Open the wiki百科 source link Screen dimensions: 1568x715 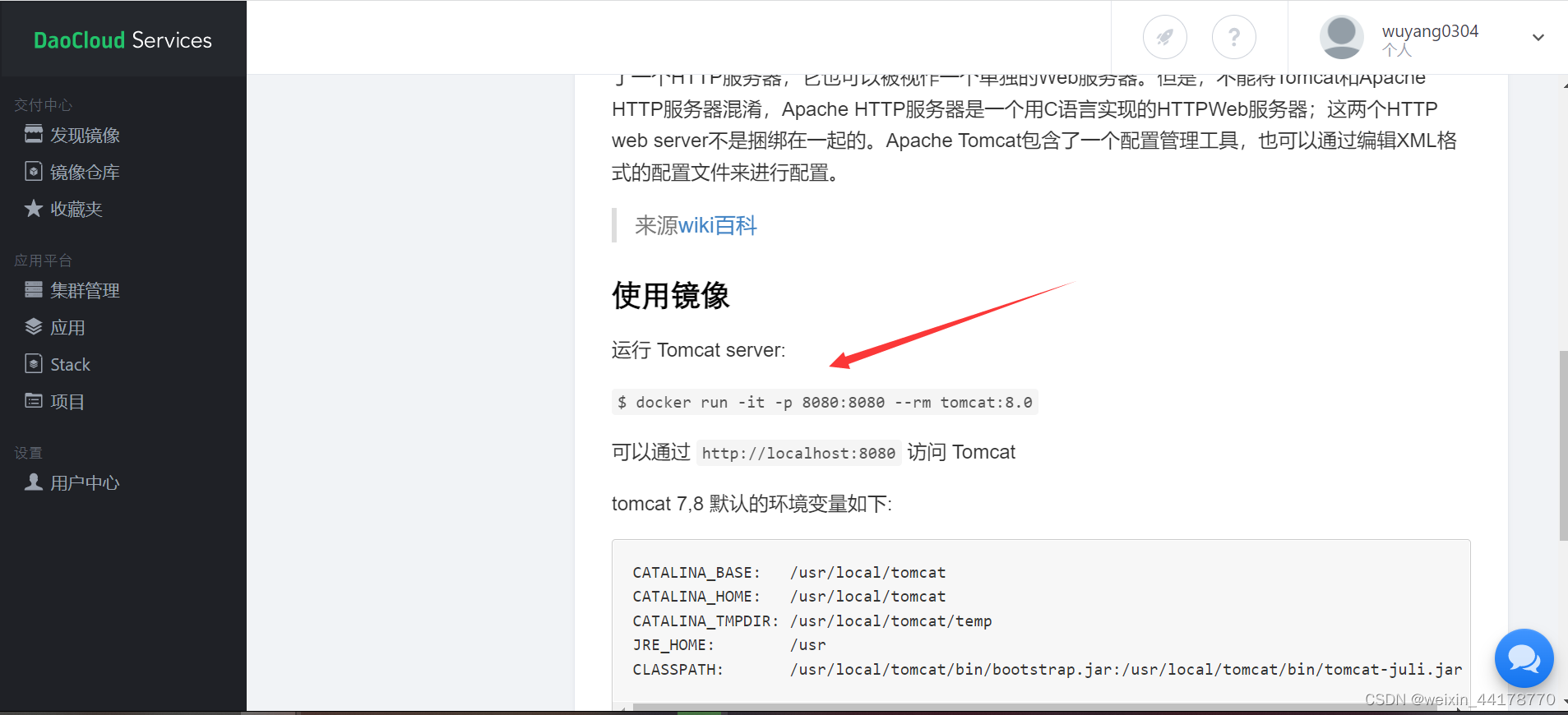(717, 225)
